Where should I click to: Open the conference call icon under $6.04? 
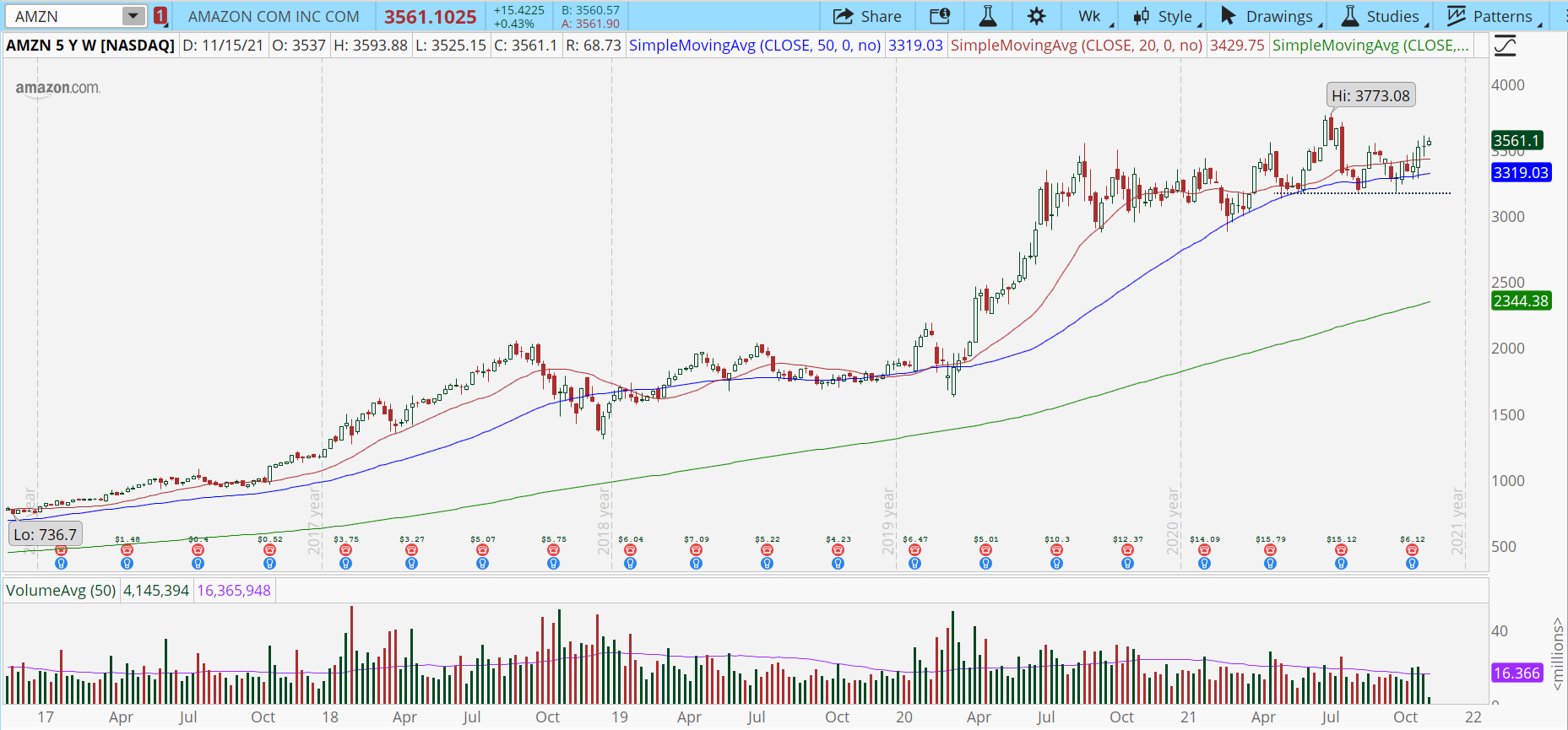point(630,550)
